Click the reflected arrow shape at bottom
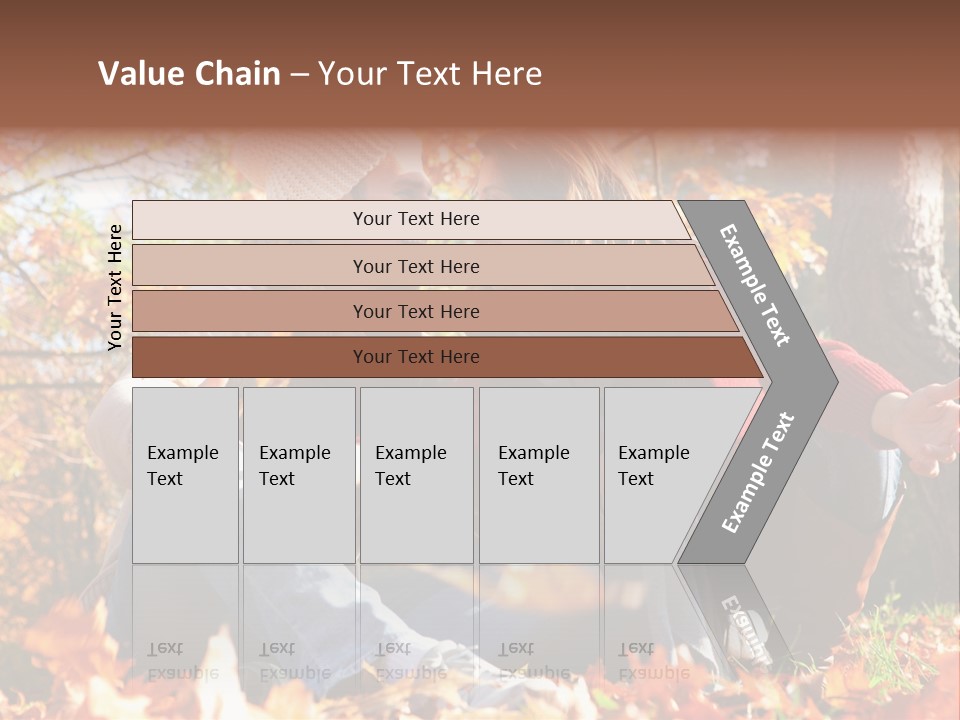The width and height of the screenshot is (960, 720). 735,618
